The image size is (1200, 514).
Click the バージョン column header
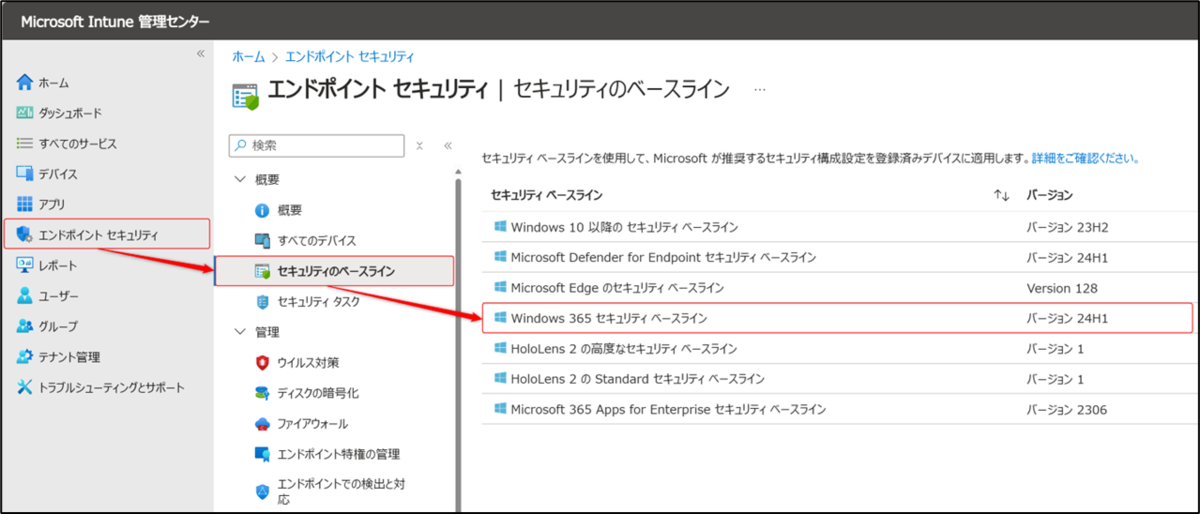pos(1049,195)
